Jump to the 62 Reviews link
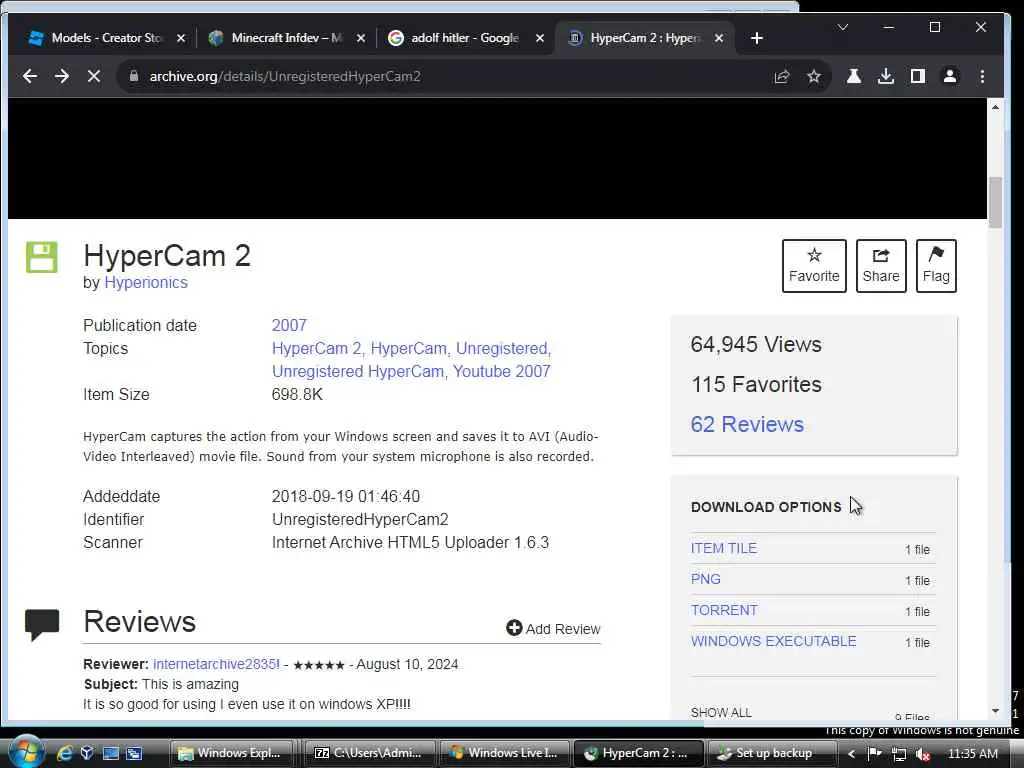Viewport: 1024px width, 768px height. click(x=747, y=424)
